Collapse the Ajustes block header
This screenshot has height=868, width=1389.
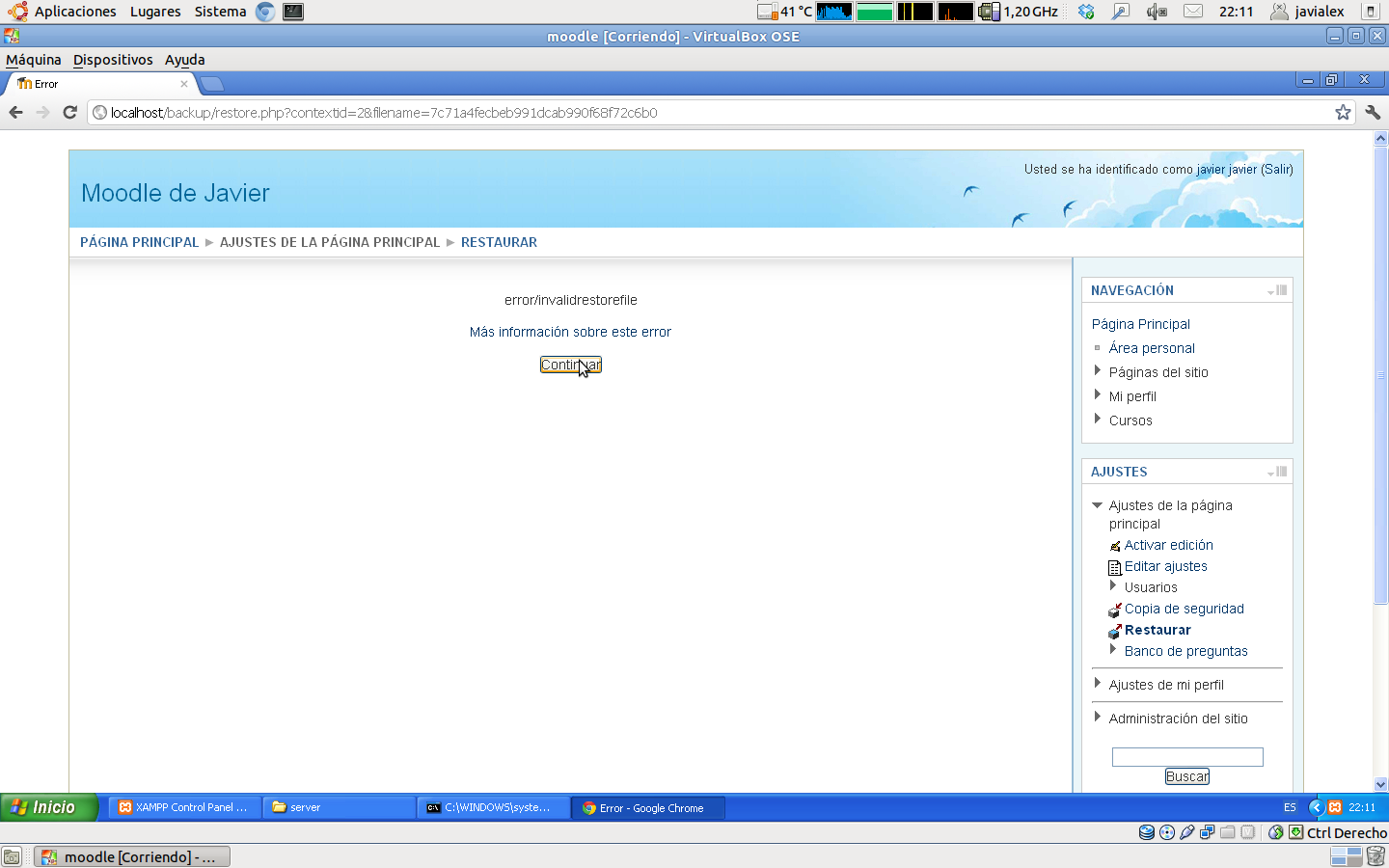coord(1270,473)
